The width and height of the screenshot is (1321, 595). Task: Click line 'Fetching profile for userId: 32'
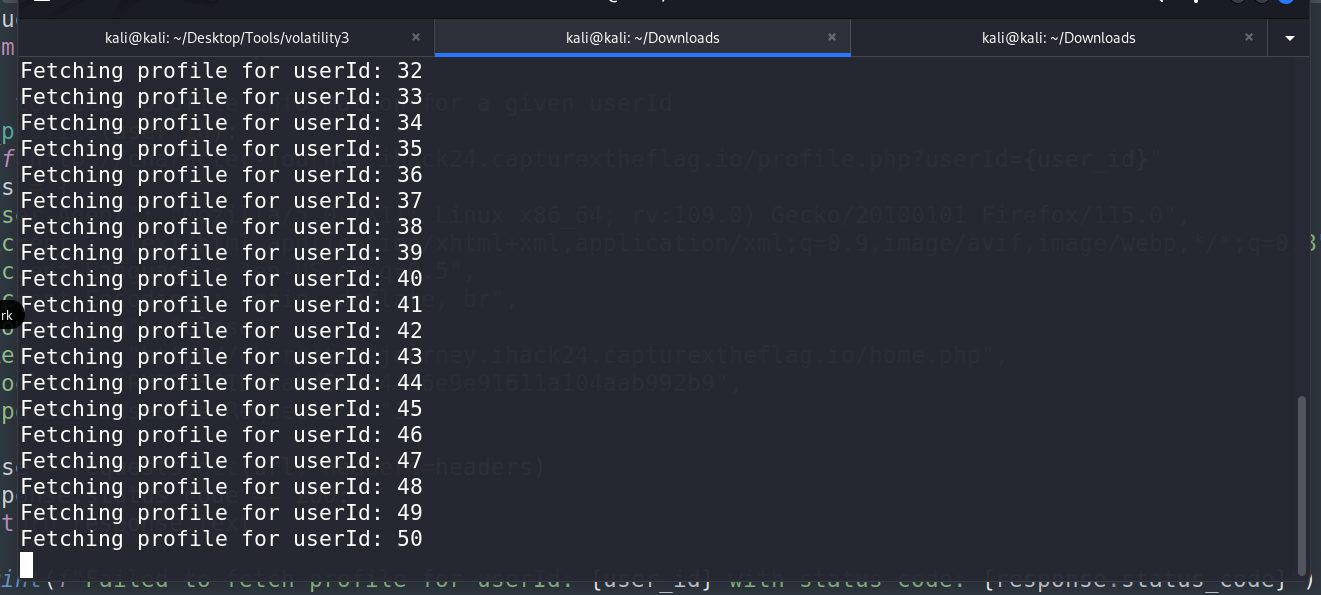point(221,71)
